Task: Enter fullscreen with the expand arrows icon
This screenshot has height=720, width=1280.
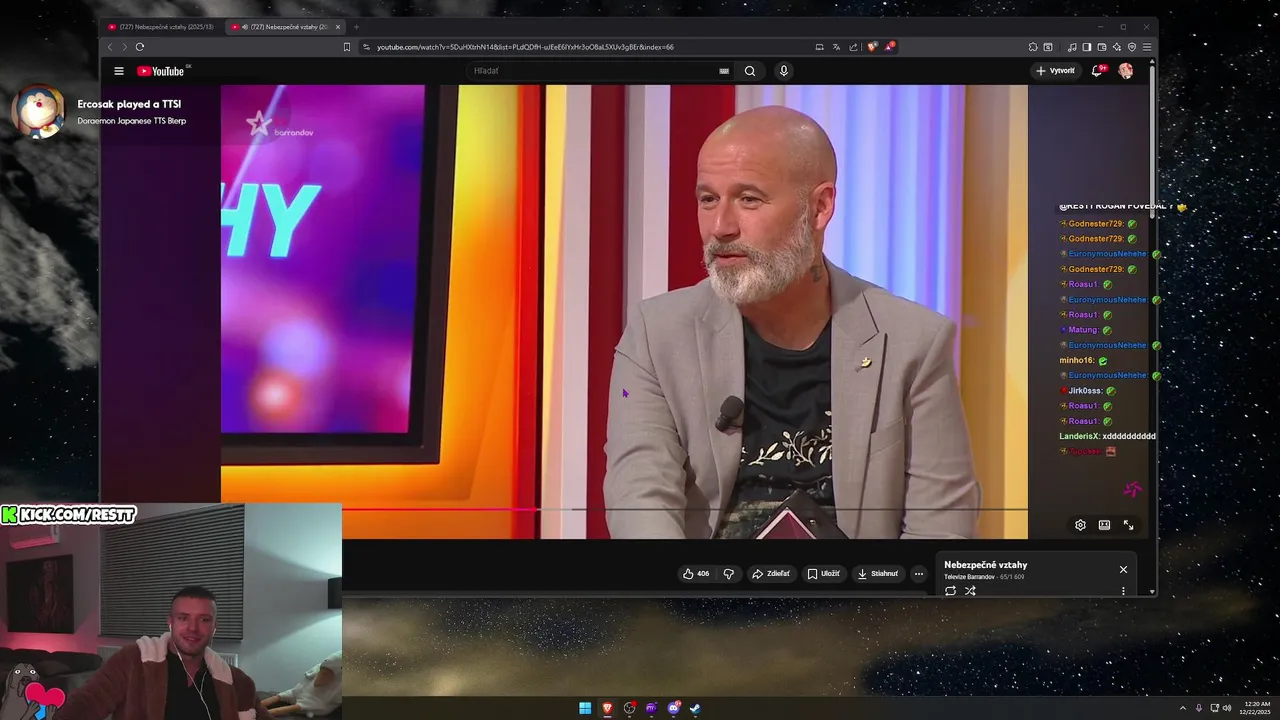Action: [1128, 525]
